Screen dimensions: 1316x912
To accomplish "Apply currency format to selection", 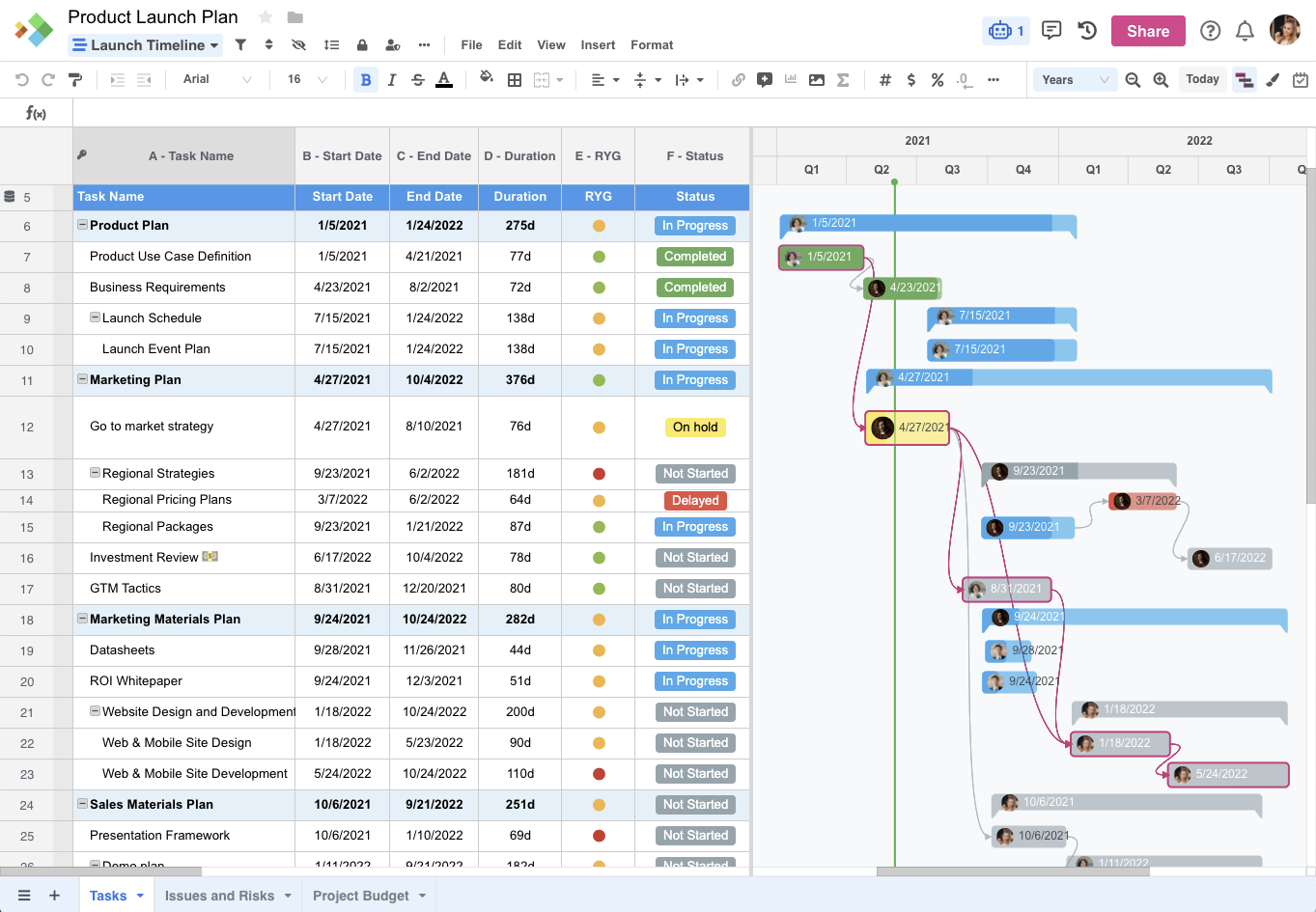I will (910, 79).
